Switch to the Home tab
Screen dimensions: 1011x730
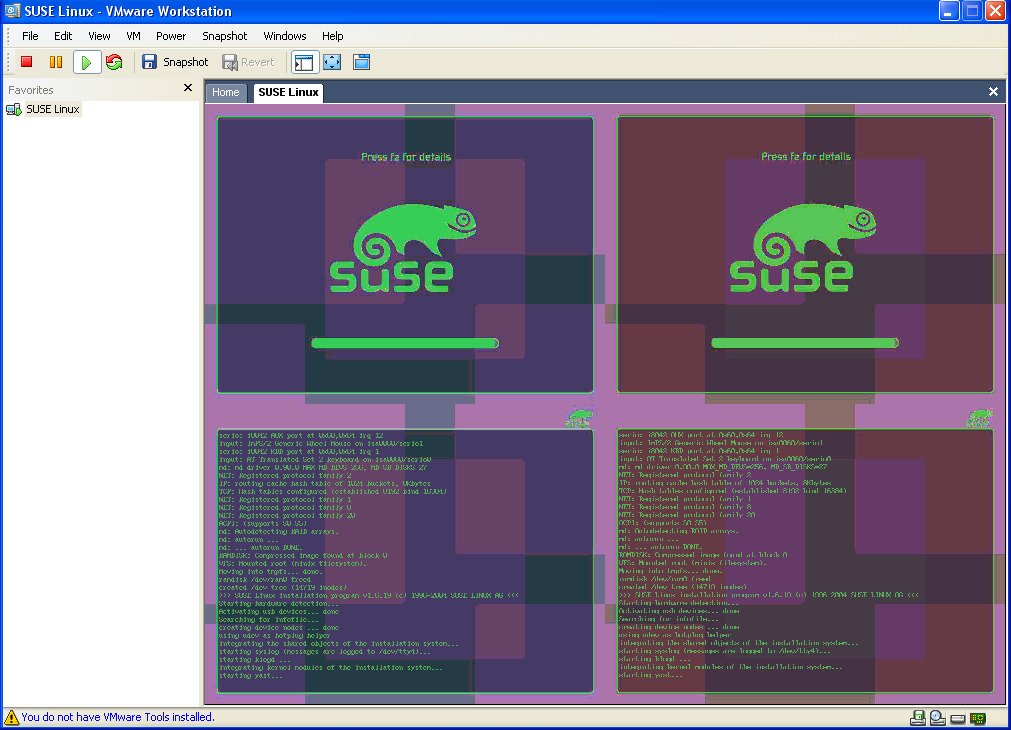[x=226, y=92]
